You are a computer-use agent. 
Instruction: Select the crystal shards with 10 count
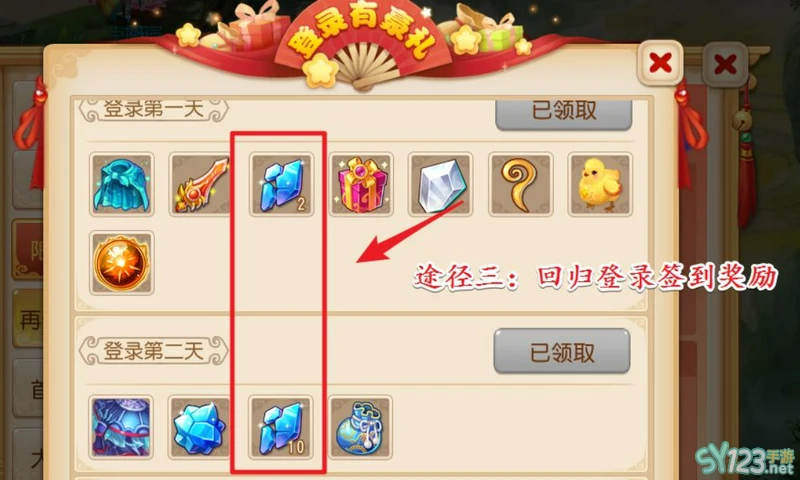[281, 427]
